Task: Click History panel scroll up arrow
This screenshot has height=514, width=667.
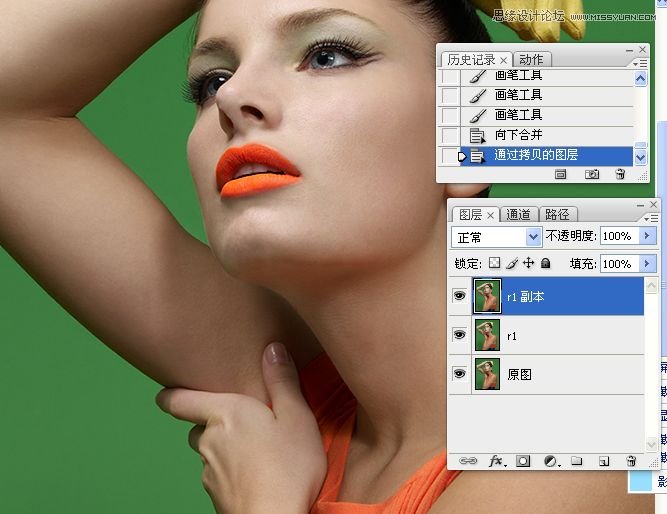Action: coord(640,79)
